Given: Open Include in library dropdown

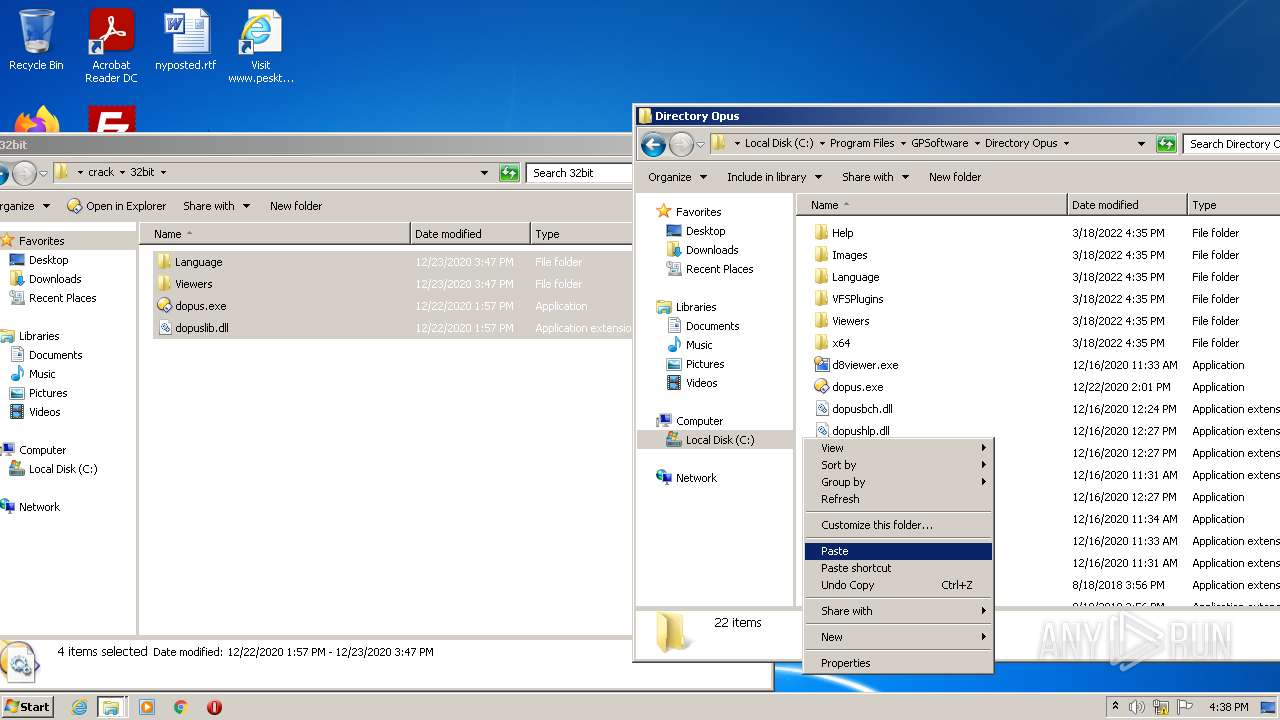Looking at the screenshot, I should [774, 177].
